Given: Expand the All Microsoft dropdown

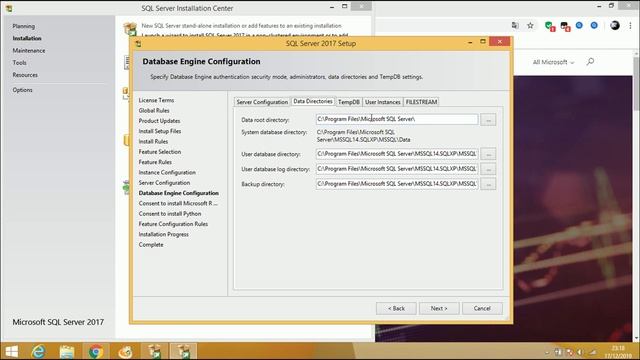Looking at the screenshot, I should pos(553,62).
